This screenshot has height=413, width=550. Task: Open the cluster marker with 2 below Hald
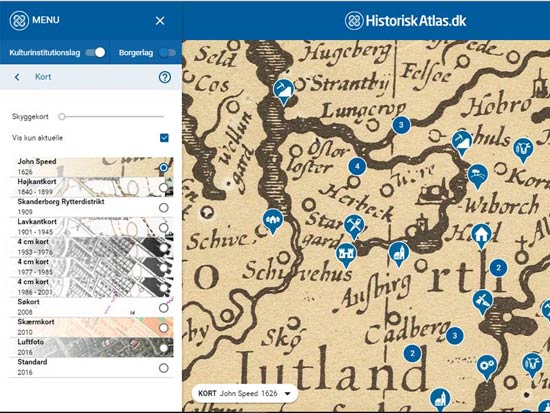point(498,268)
